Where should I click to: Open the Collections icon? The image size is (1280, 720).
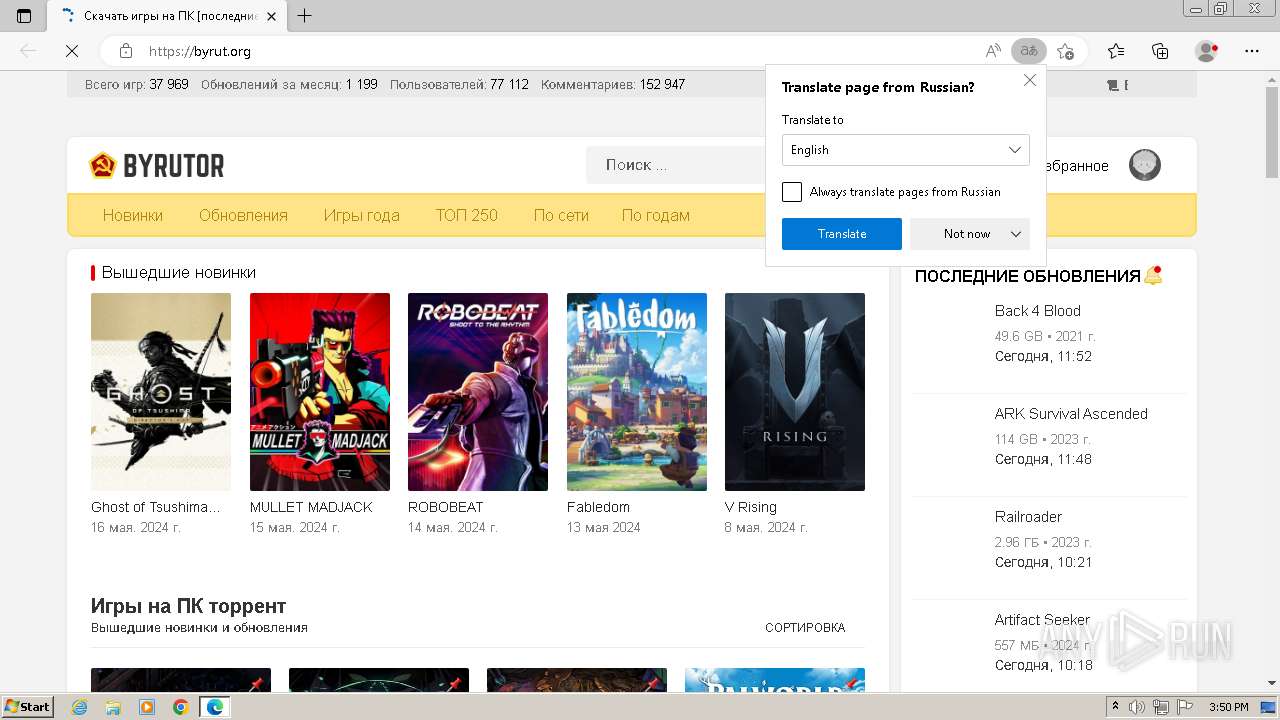1160,51
